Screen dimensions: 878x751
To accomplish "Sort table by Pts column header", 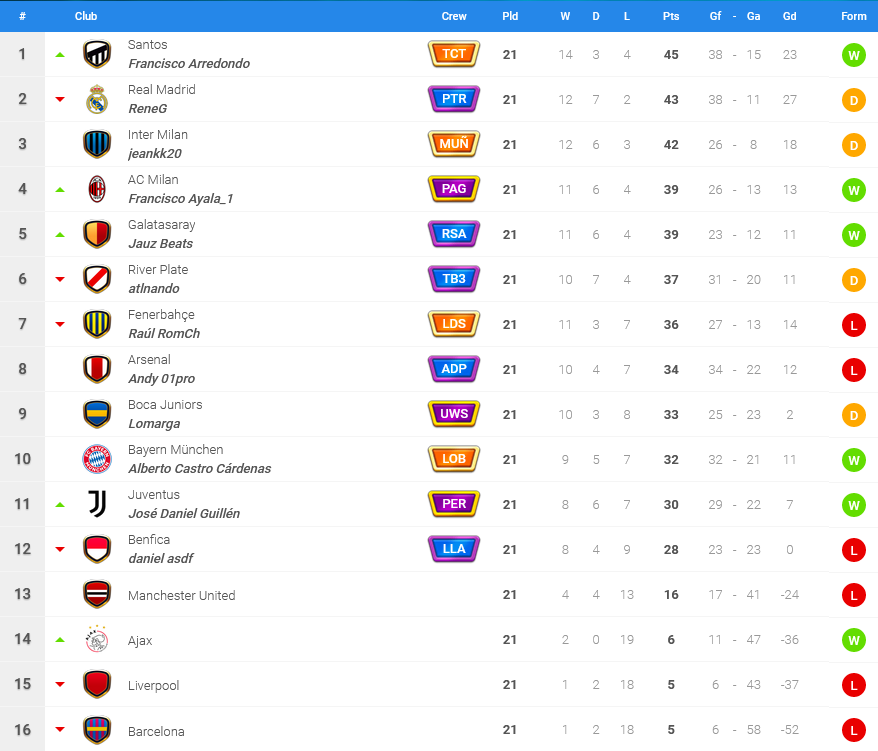I will [x=671, y=16].
